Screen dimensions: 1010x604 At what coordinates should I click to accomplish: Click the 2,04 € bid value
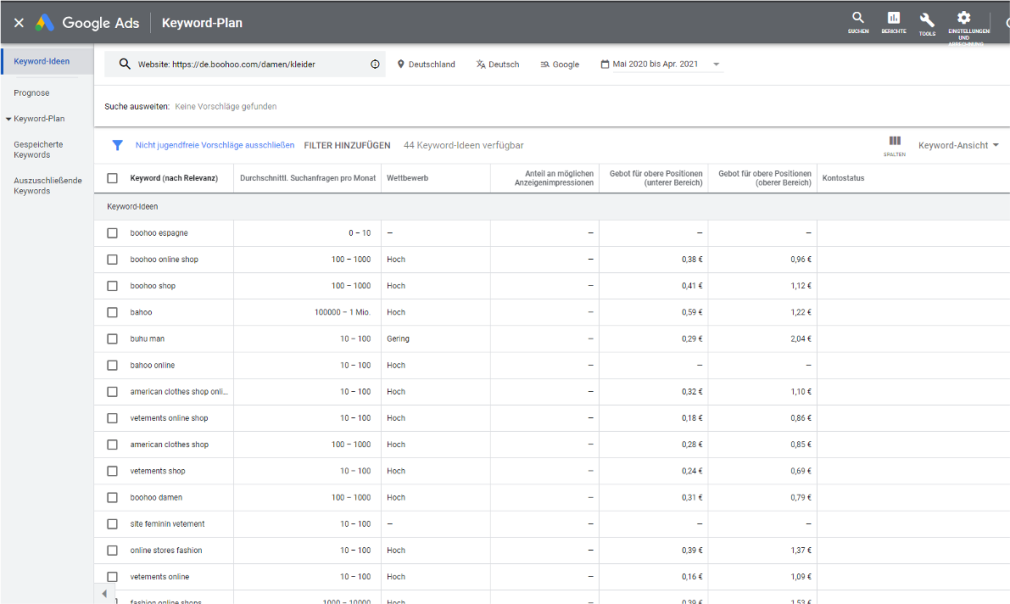[x=801, y=339]
